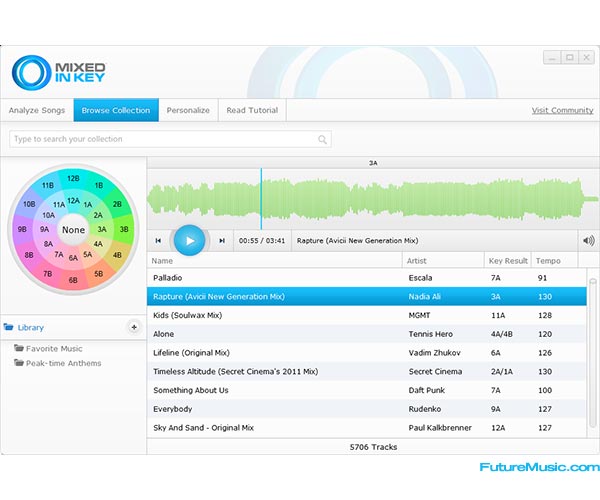
Task: Sort tracks by Name column header
Action: tap(275, 261)
